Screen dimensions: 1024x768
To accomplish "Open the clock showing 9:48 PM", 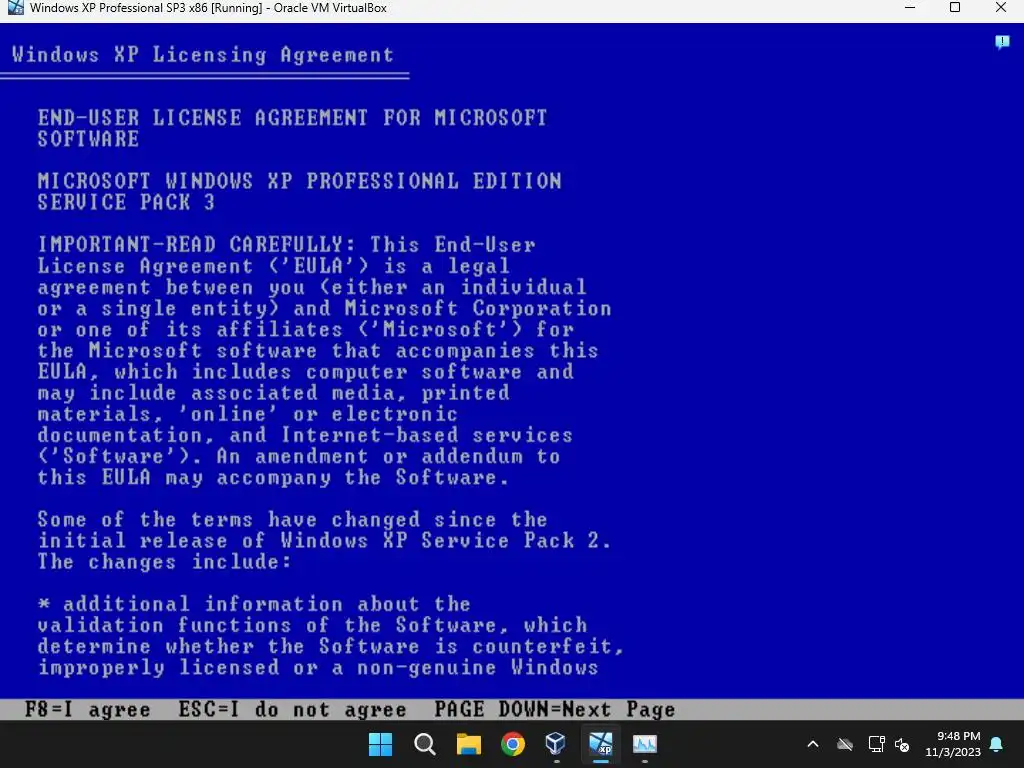I will (953, 744).
